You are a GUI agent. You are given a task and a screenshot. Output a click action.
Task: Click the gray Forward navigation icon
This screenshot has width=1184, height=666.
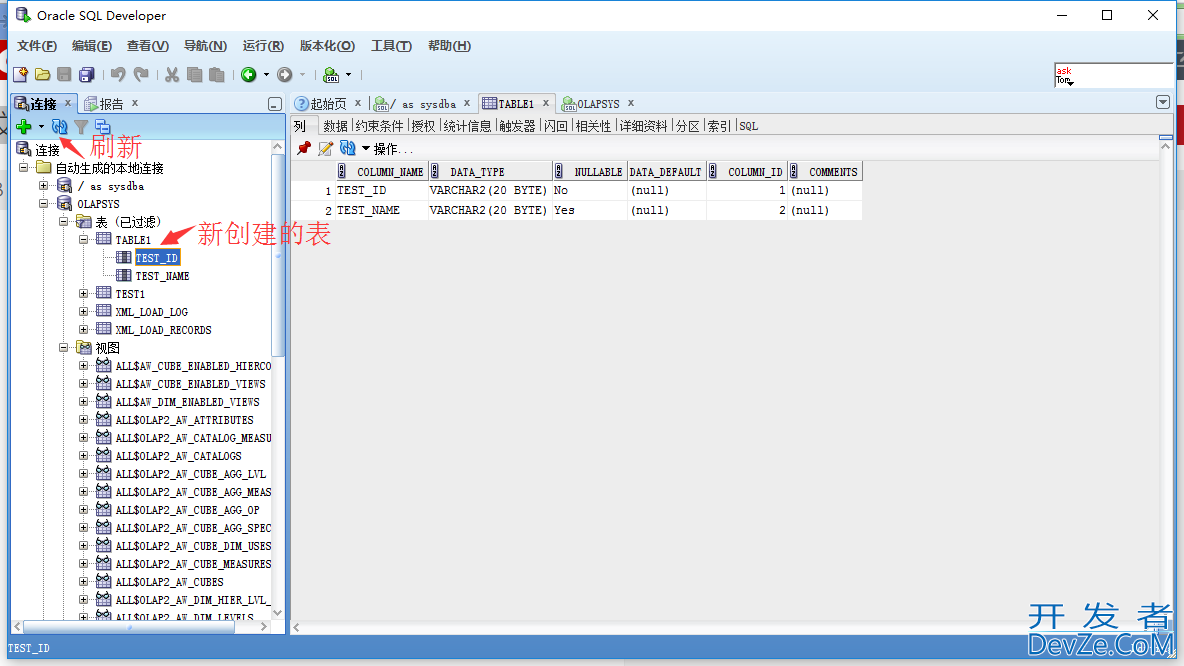(x=285, y=74)
